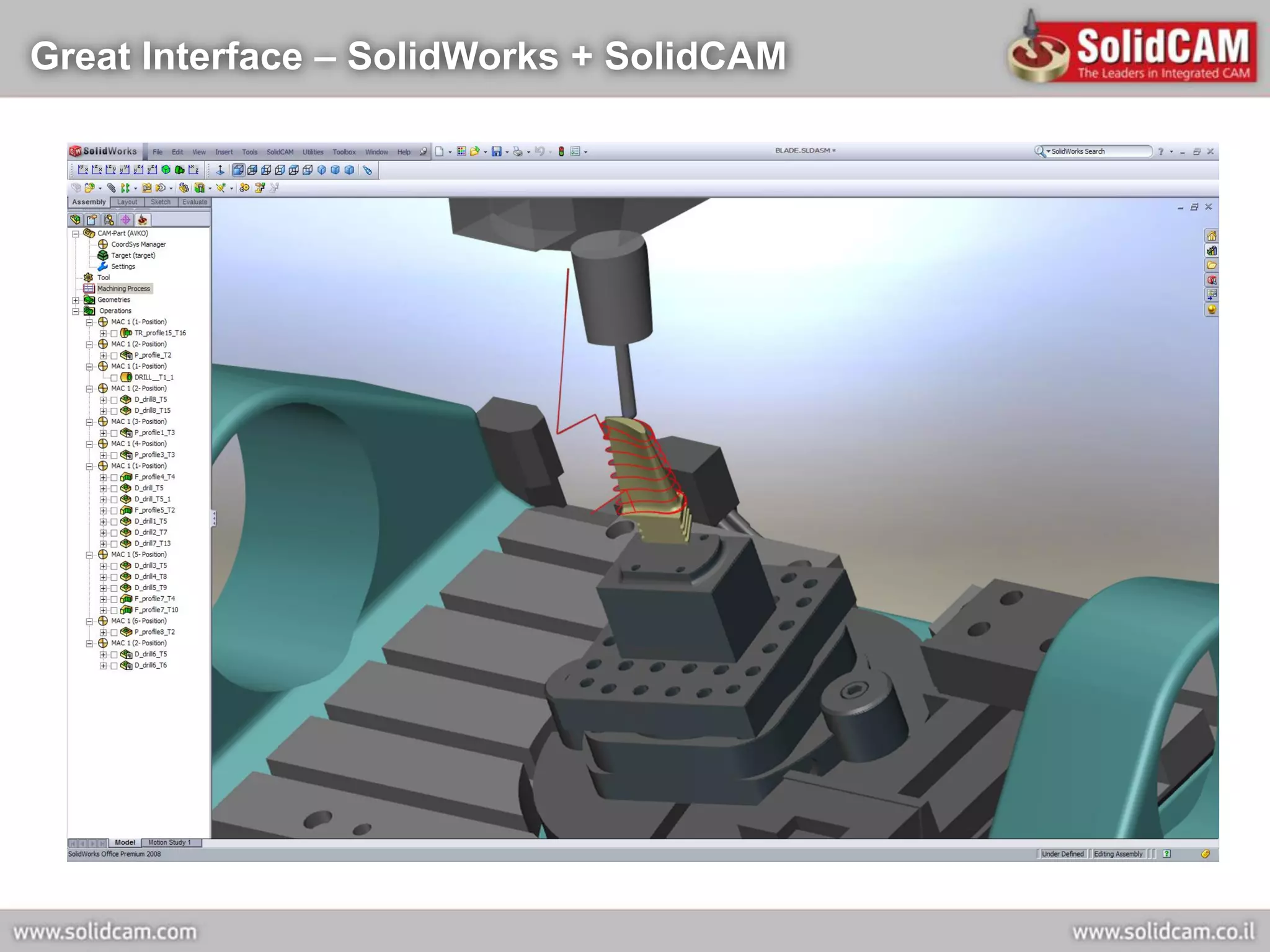Screen dimensions: 1270x952
Task: Toggle the DRILL__T1_1 operation checkbox
Action: [x=114, y=377]
